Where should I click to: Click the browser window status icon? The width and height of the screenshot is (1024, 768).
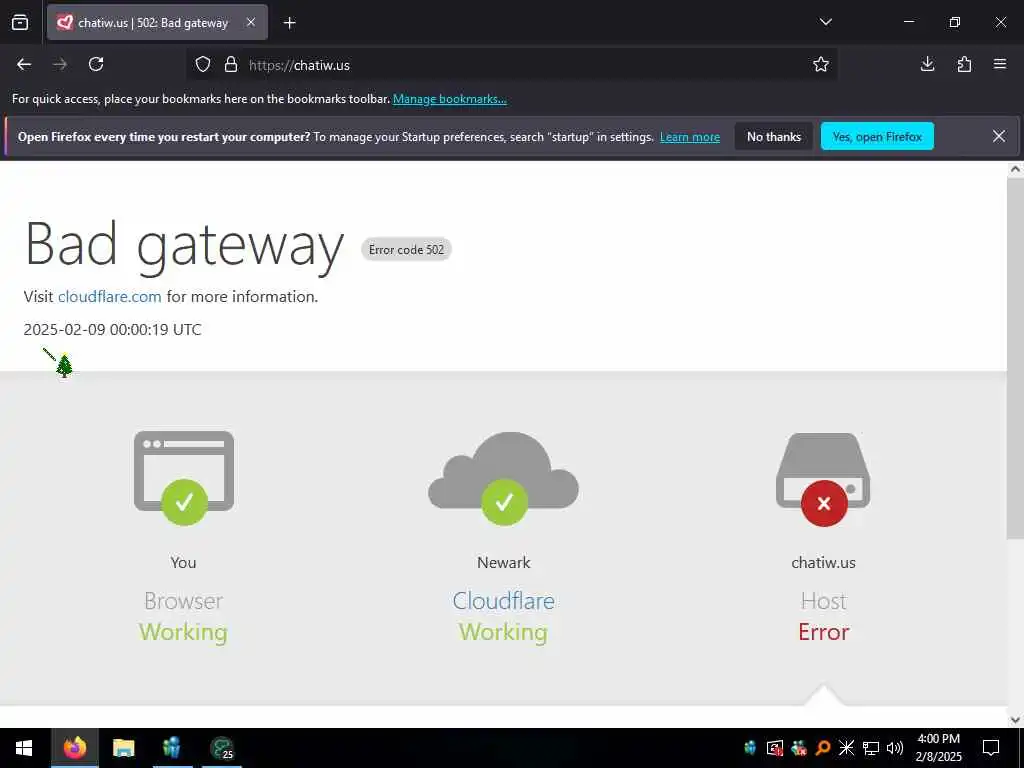point(184,477)
